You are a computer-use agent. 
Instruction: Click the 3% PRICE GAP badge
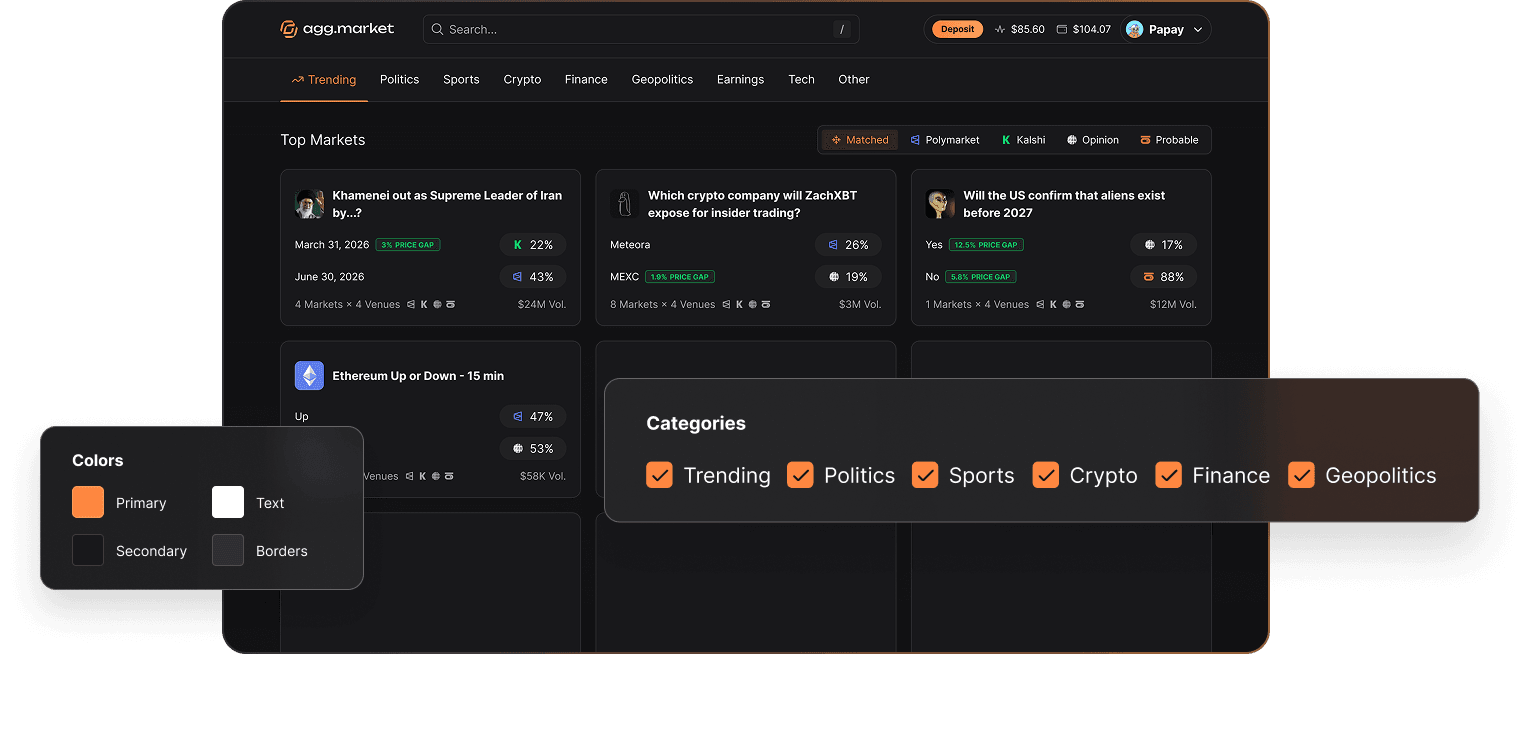pyautogui.click(x=408, y=245)
